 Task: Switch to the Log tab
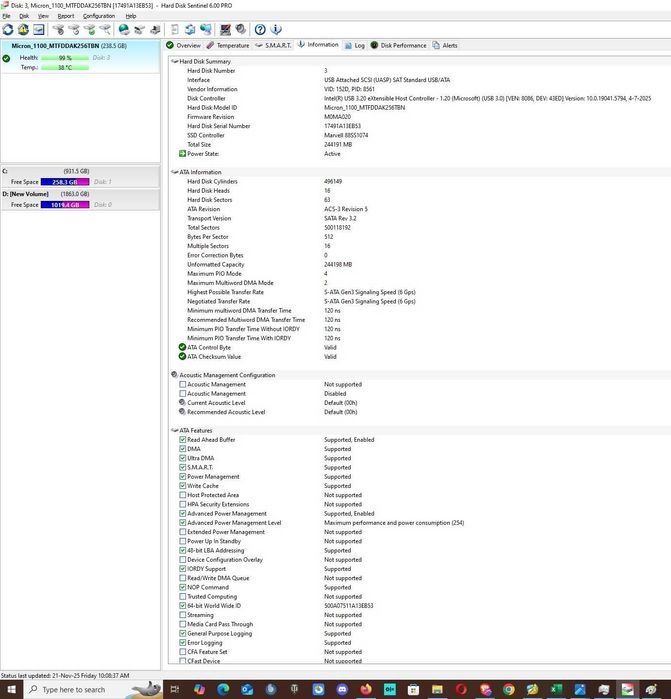pyautogui.click(x=355, y=45)
